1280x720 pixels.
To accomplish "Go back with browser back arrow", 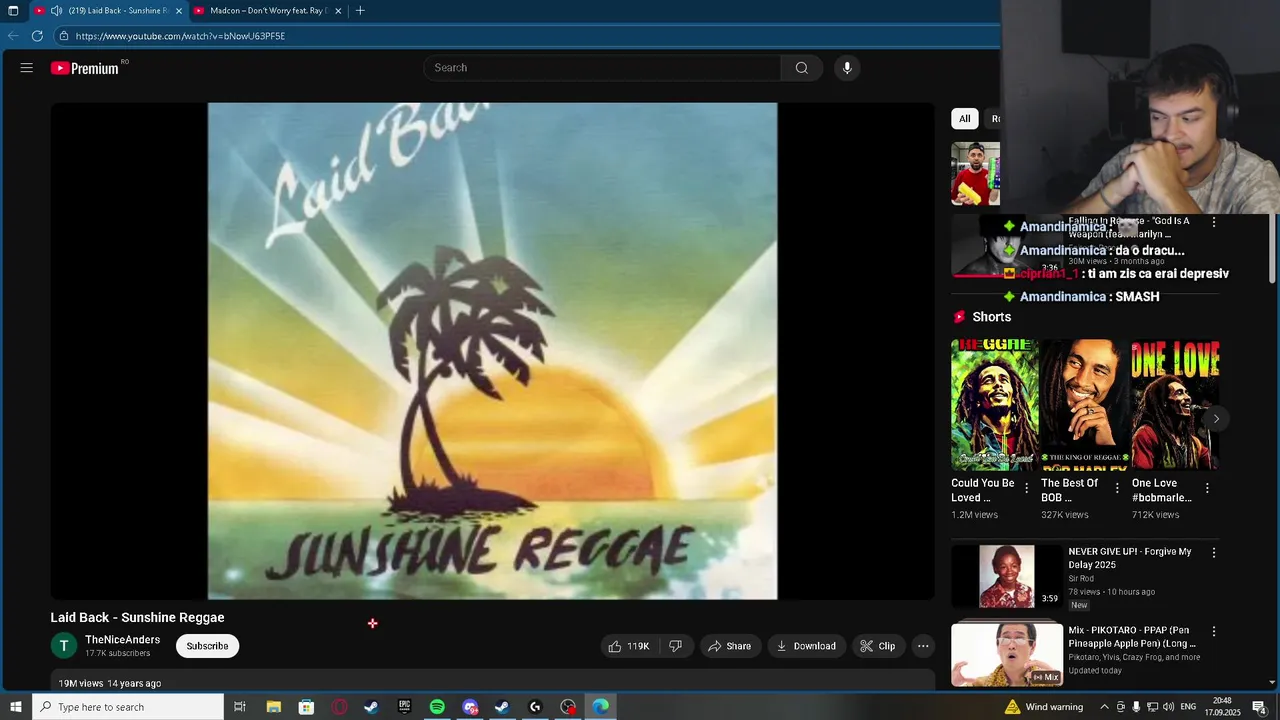I will pos(13,36).
